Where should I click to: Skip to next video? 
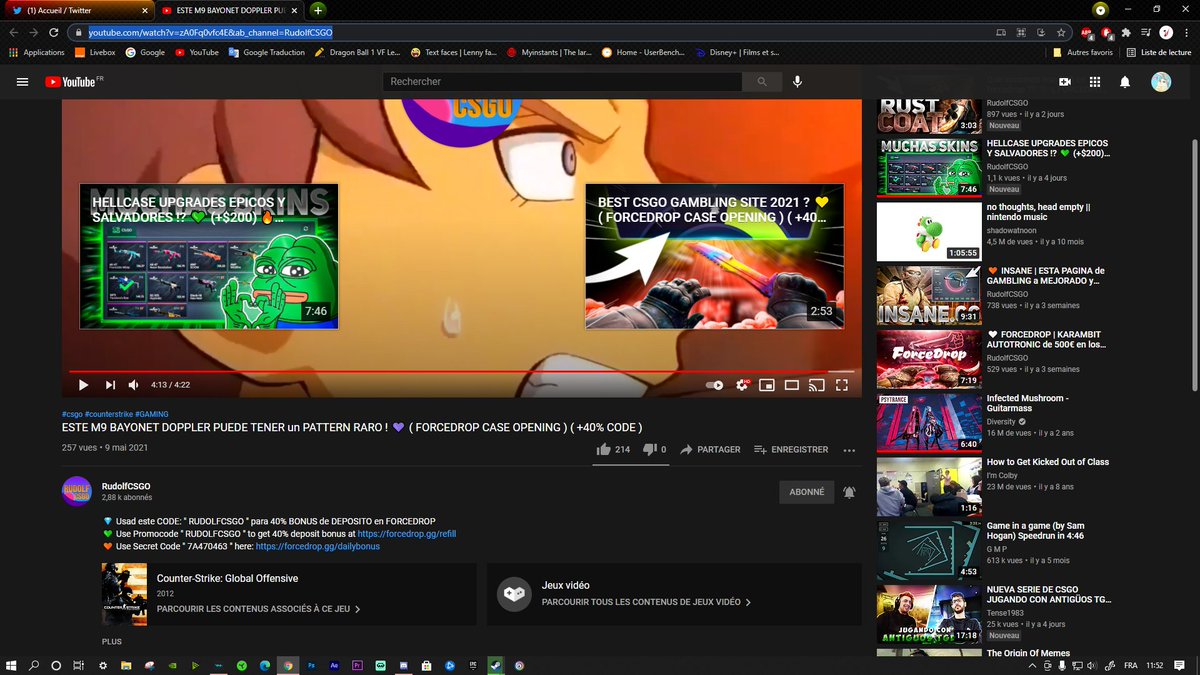point(110,385)
